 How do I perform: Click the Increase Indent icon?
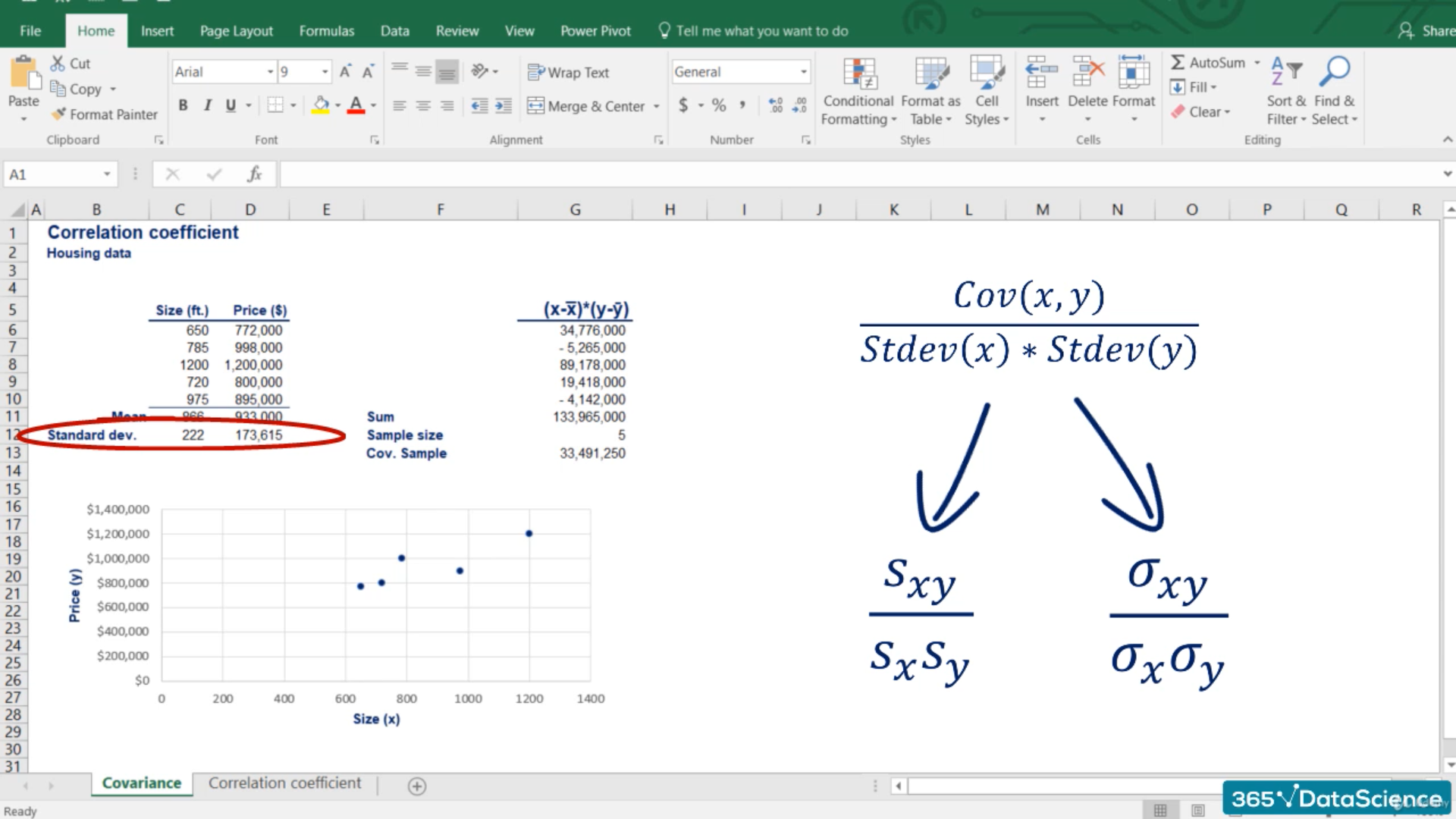click(504, 106)
